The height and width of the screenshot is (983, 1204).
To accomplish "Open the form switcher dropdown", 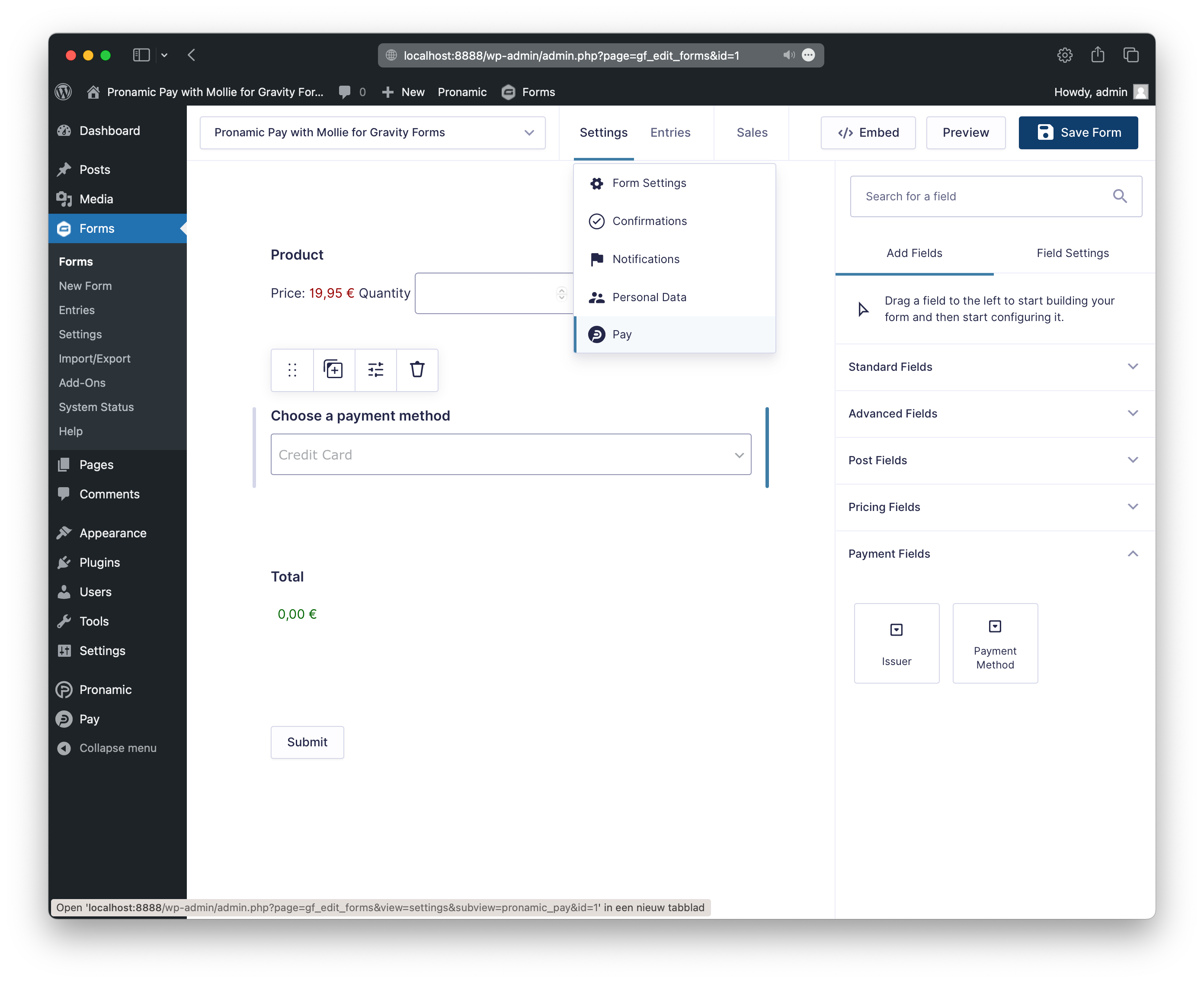I will click(372, 132).
